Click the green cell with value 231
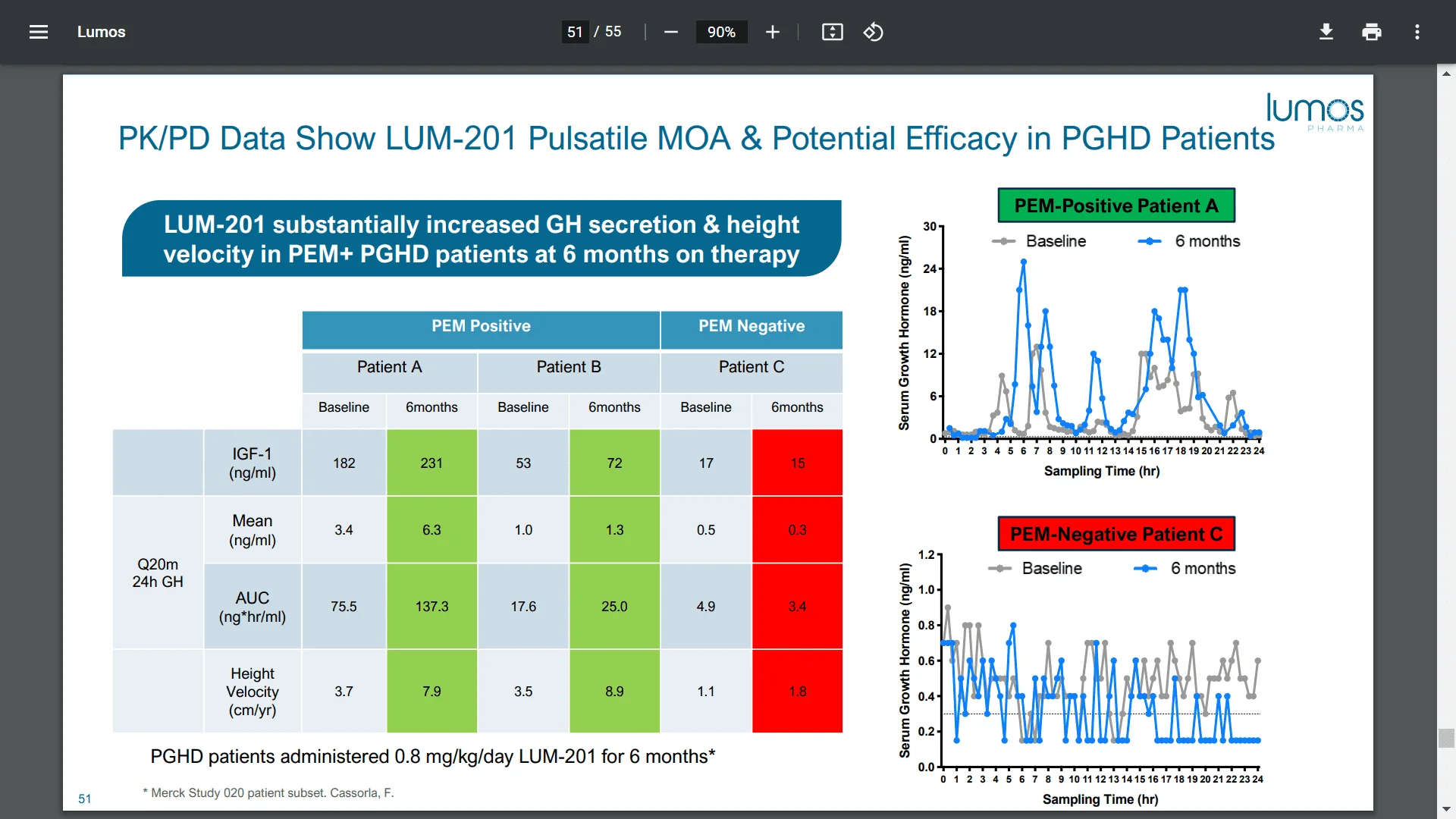1456x819 pixels. click(431, 463)
